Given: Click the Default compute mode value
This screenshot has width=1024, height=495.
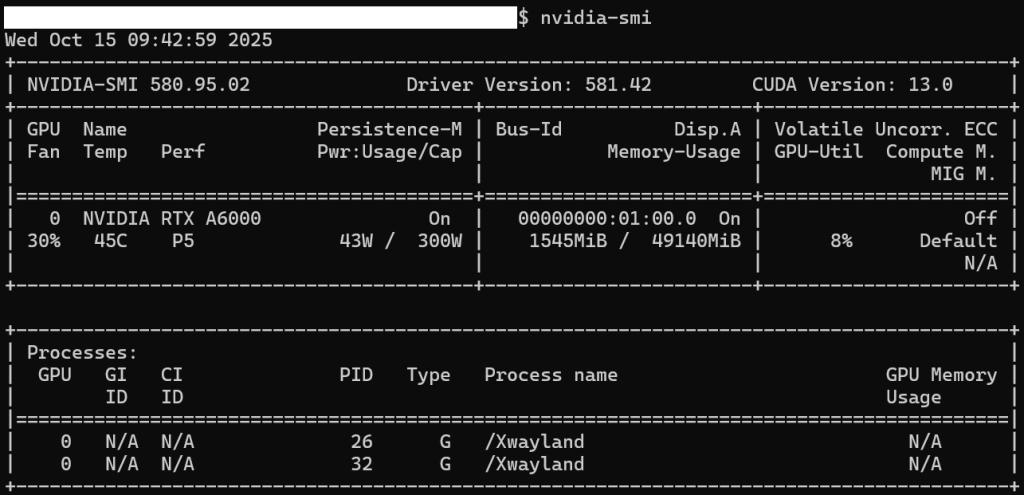Looking at the screenshot, I should click(958, 241).
